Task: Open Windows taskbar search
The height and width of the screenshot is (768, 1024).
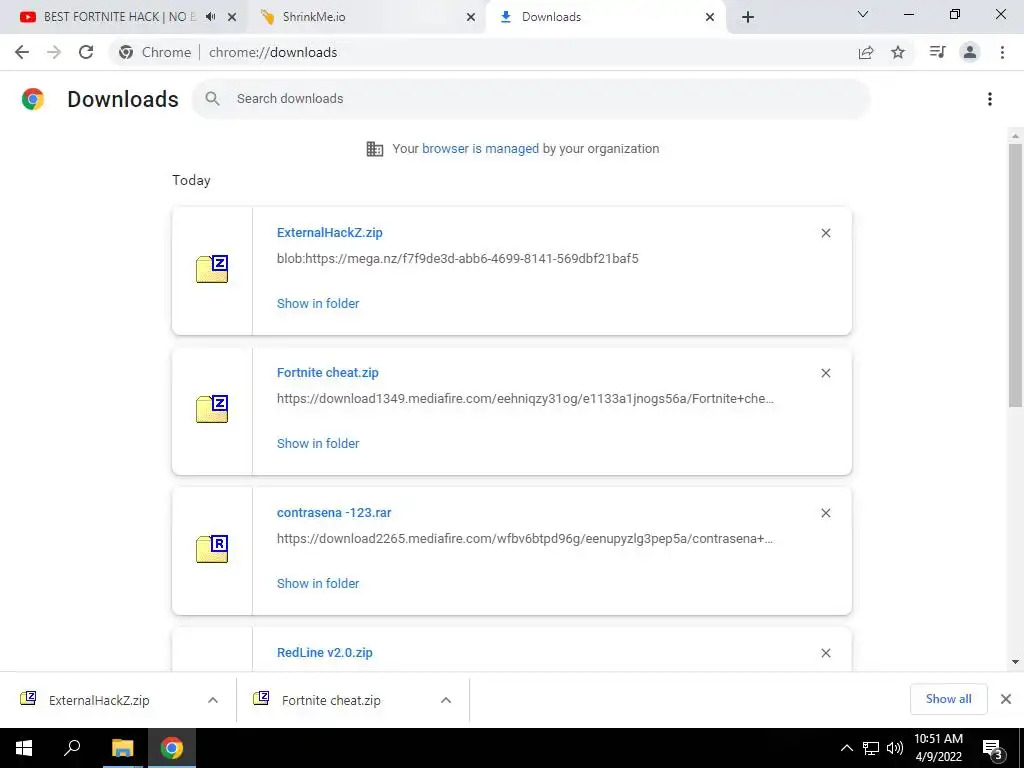Action: click(72, 748)
